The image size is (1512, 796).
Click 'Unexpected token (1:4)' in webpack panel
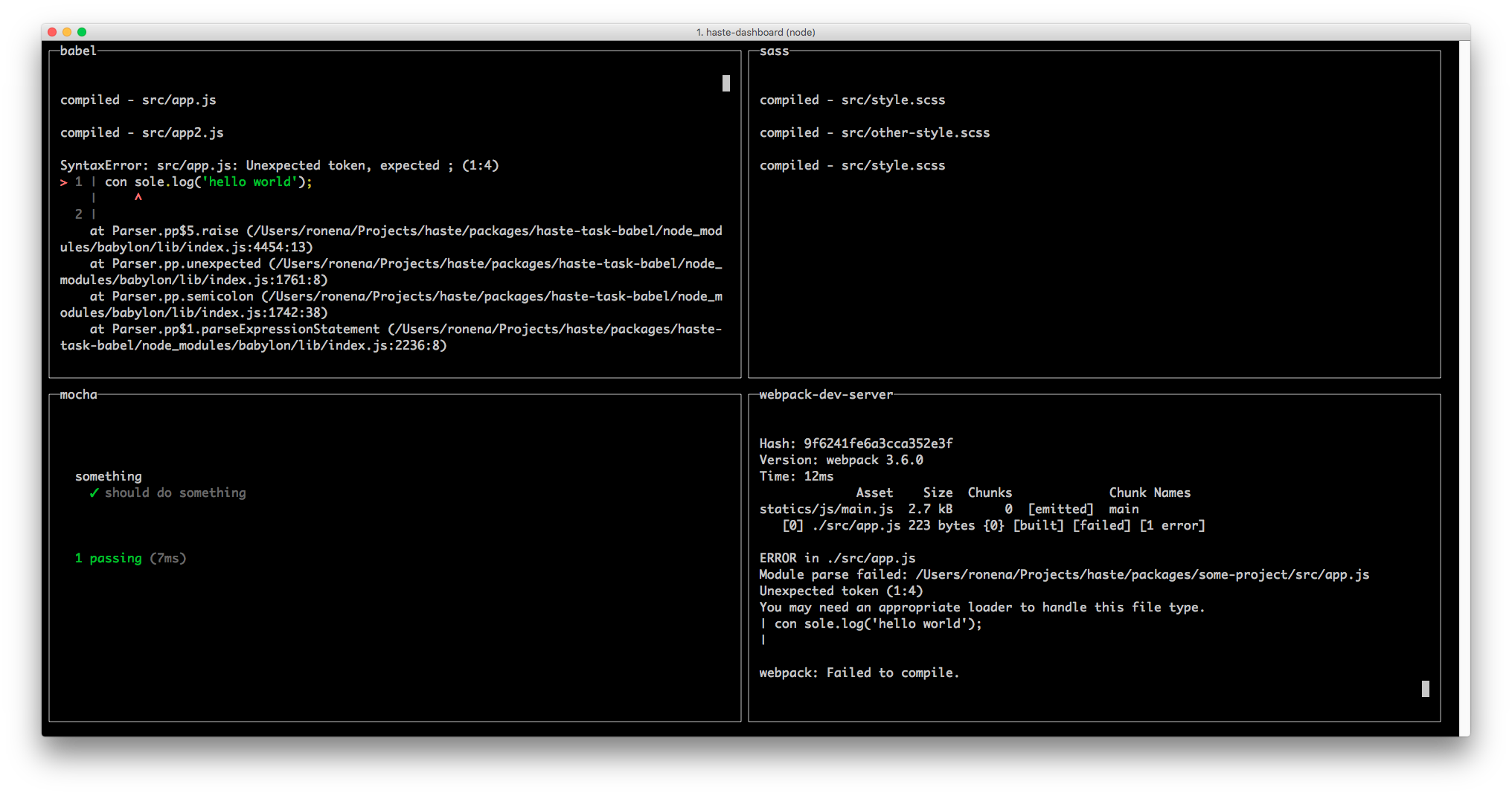pyautogui.click(x=842, y=591)
